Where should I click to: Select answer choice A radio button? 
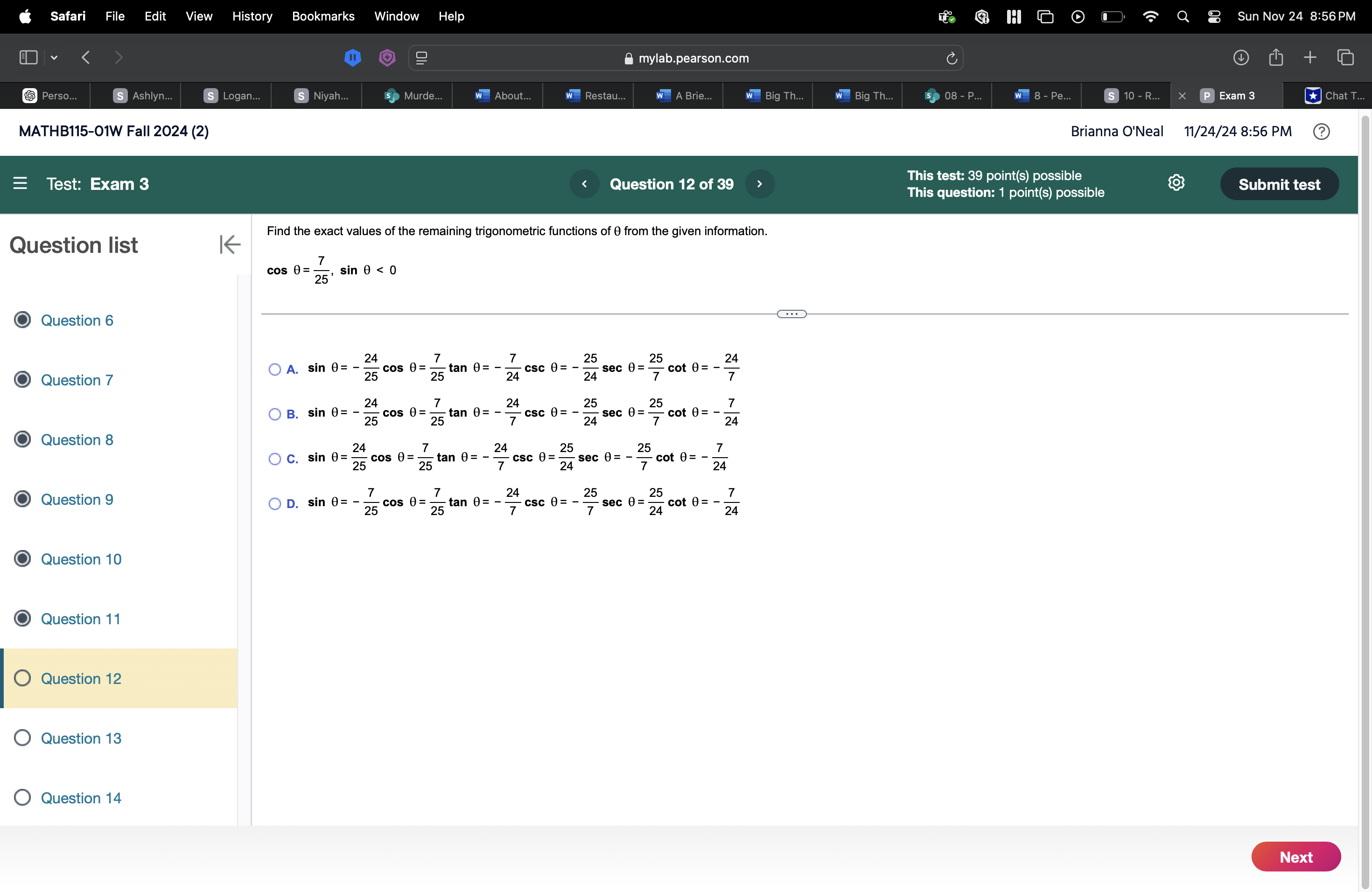click(275, 369)
